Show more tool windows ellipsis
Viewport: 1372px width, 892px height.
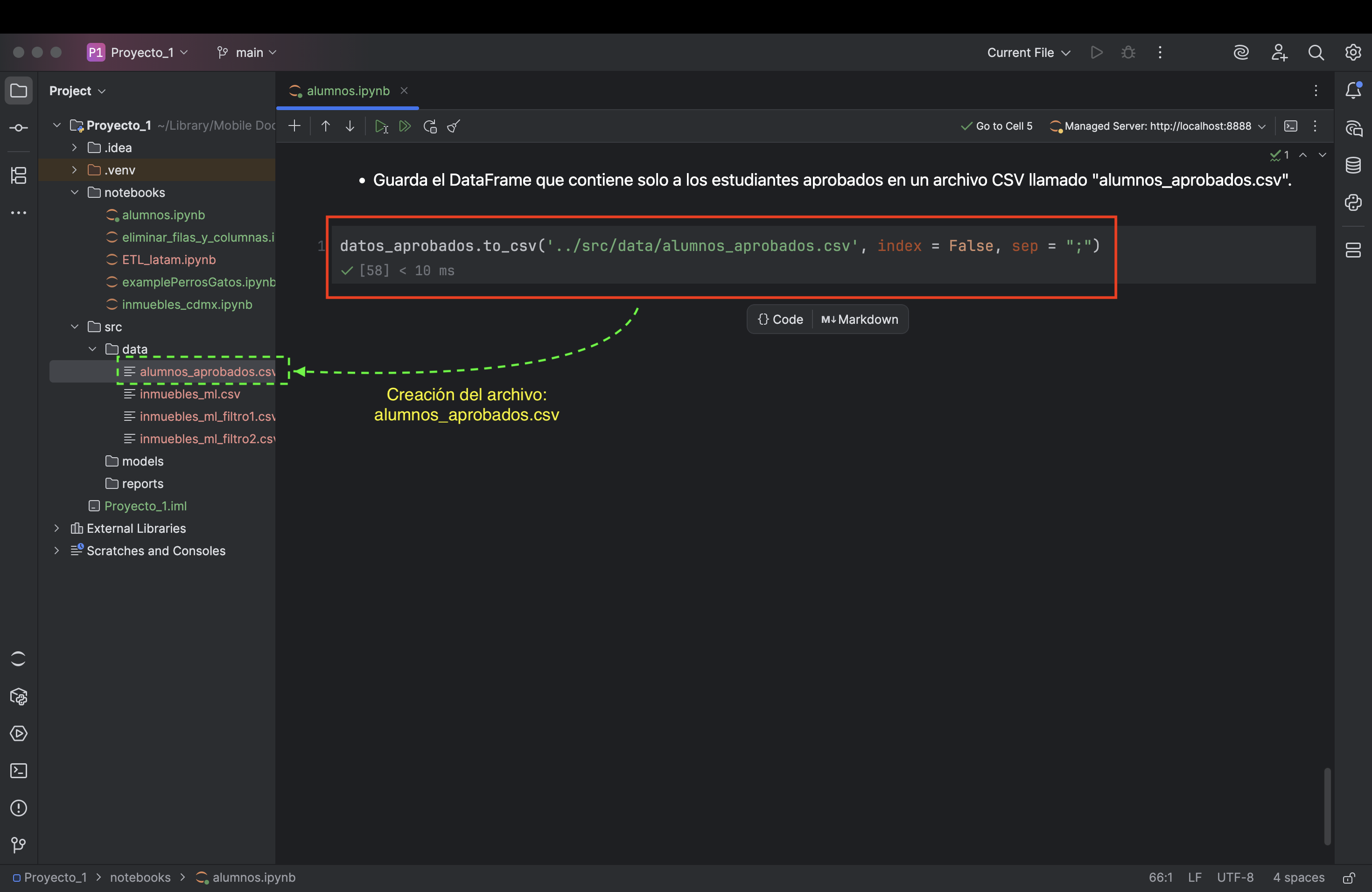(x=19, y=213)
